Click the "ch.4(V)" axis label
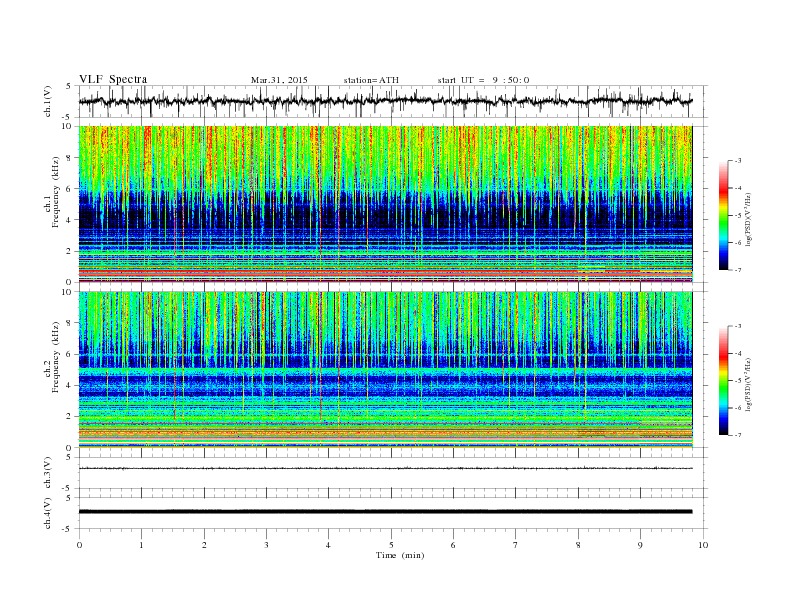The image size is (792, 612). pos(48,513)
